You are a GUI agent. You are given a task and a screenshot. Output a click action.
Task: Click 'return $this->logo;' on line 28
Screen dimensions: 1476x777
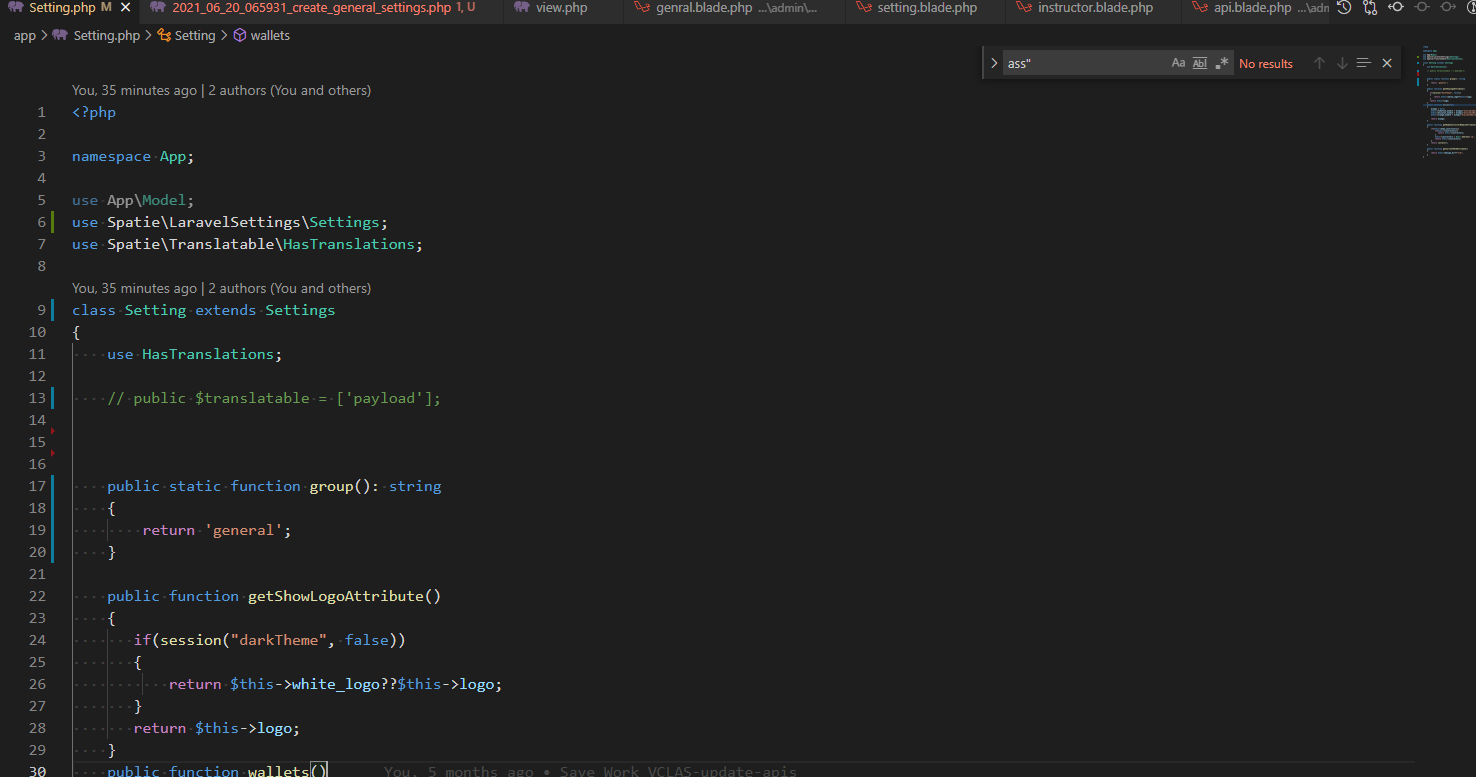[217, 728]
